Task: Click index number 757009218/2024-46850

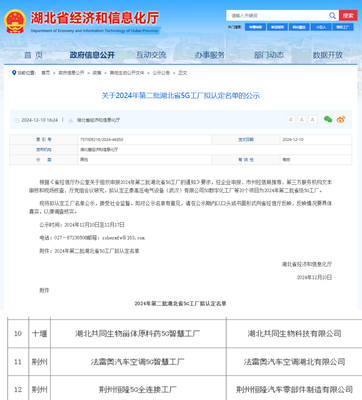Action: tap(101, 139)
